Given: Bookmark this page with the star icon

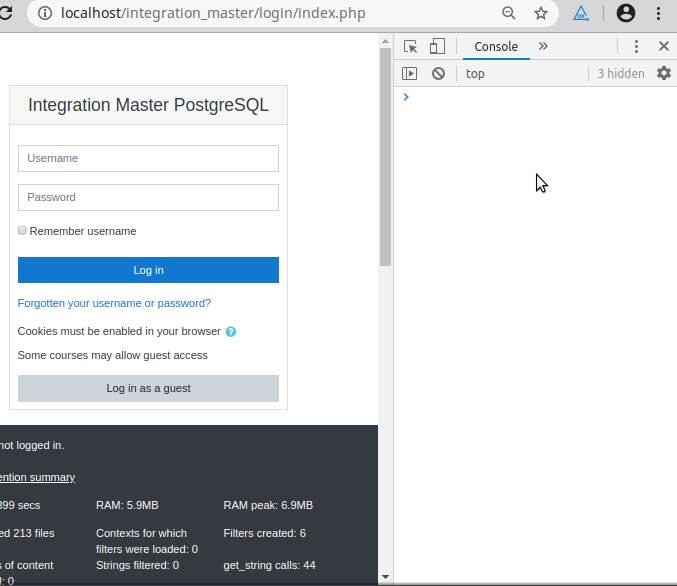Looking at the screenshot, I should click(541, 13).
